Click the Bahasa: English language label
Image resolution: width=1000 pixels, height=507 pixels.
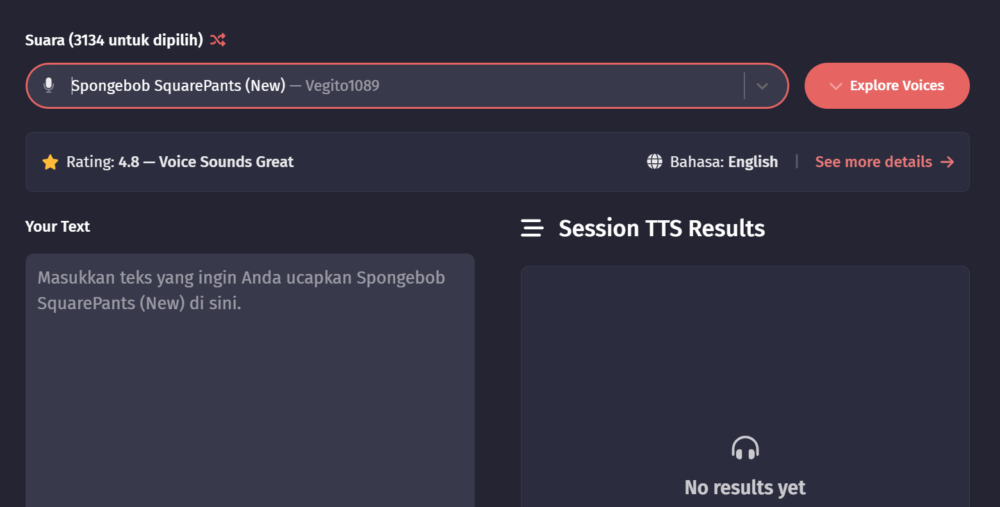723,162
